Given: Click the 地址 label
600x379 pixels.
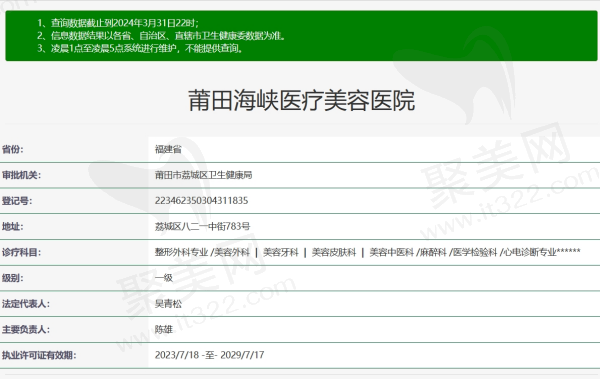Looking at the screenshot, I should pos(13,227).
